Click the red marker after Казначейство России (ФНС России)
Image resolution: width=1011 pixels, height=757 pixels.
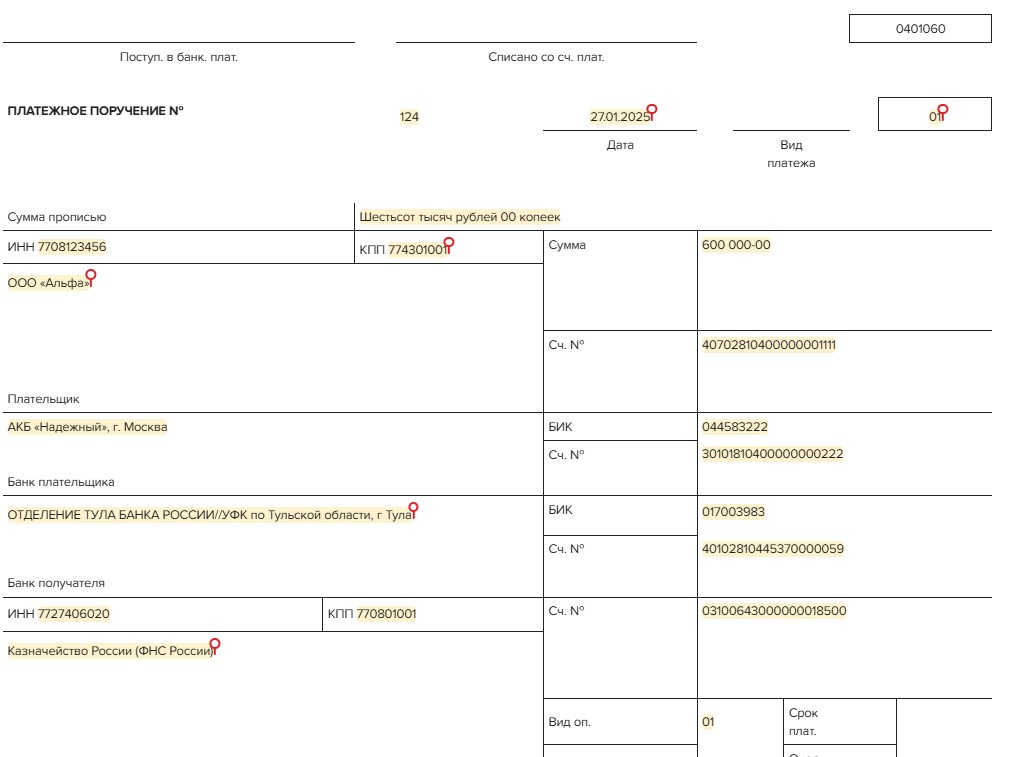[x=214, y=644]
